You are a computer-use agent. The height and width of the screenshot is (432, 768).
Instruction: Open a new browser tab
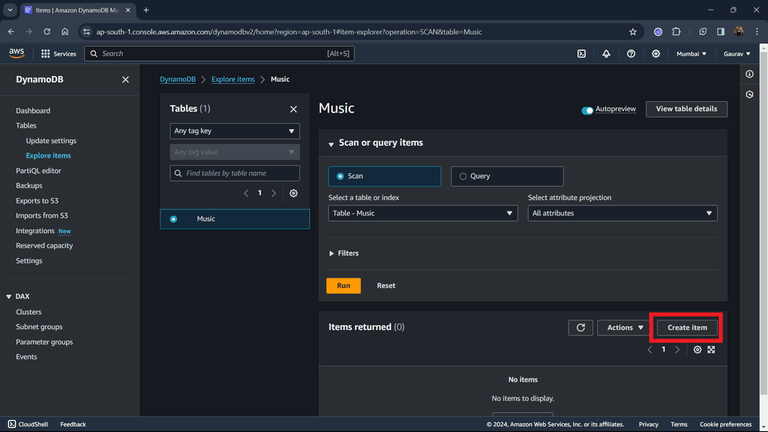pyautogui.click(x=146, y=10)
